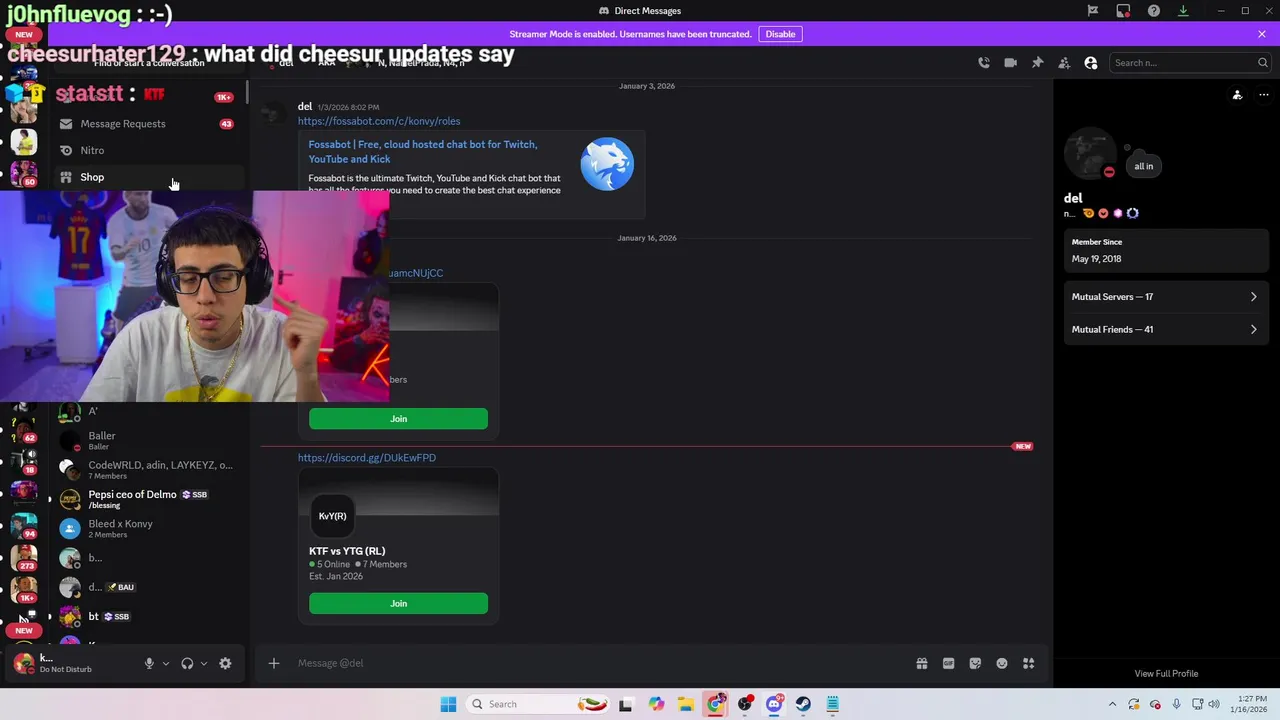
Task: Open the GIF picker
Action: (x=948, y=663)
